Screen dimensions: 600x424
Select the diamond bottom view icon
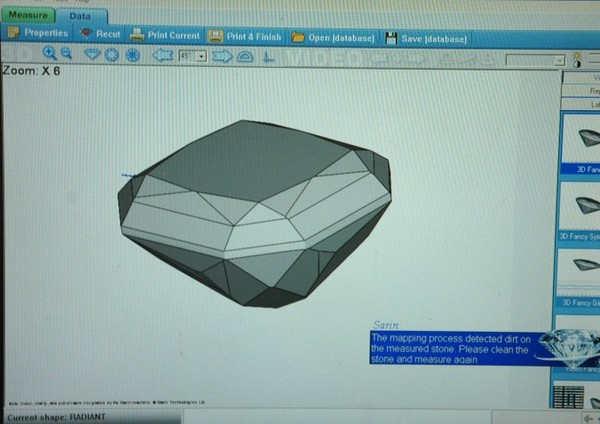(132, 55)
